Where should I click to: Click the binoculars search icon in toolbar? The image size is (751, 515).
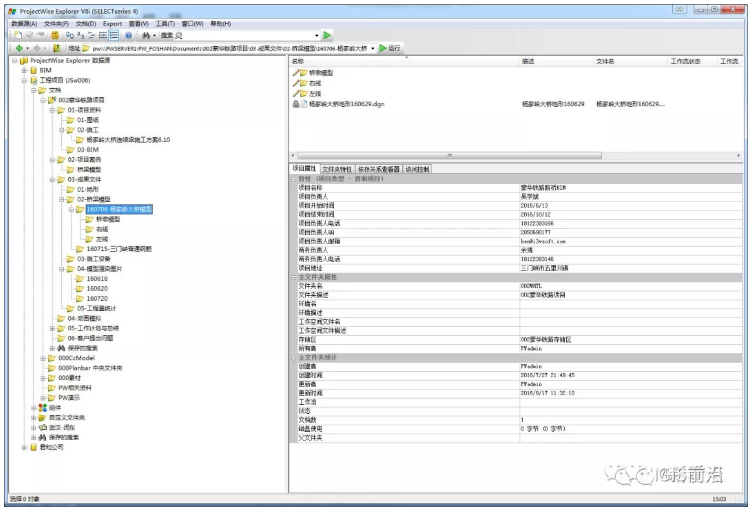[x=146, y=35]
